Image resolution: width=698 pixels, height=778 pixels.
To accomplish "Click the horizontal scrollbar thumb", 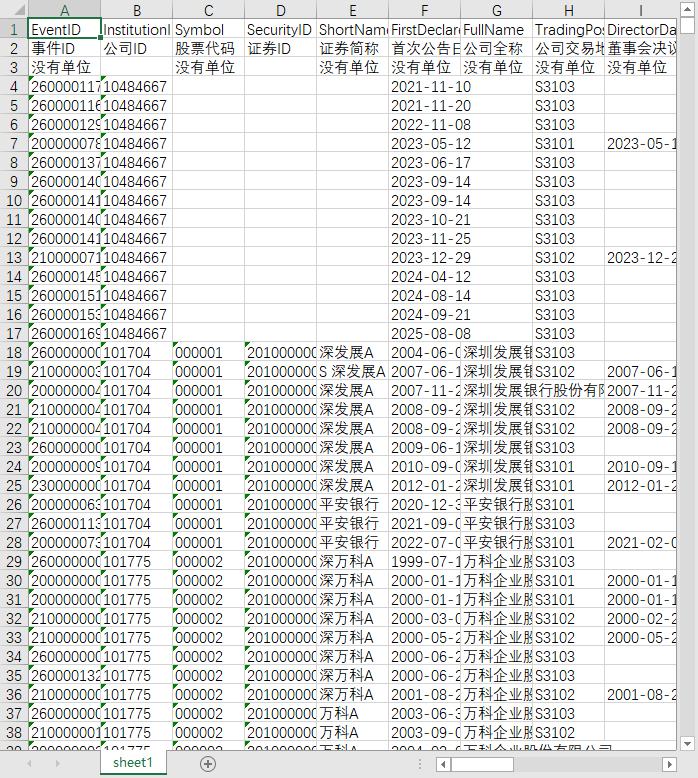I will pos(482,764).
